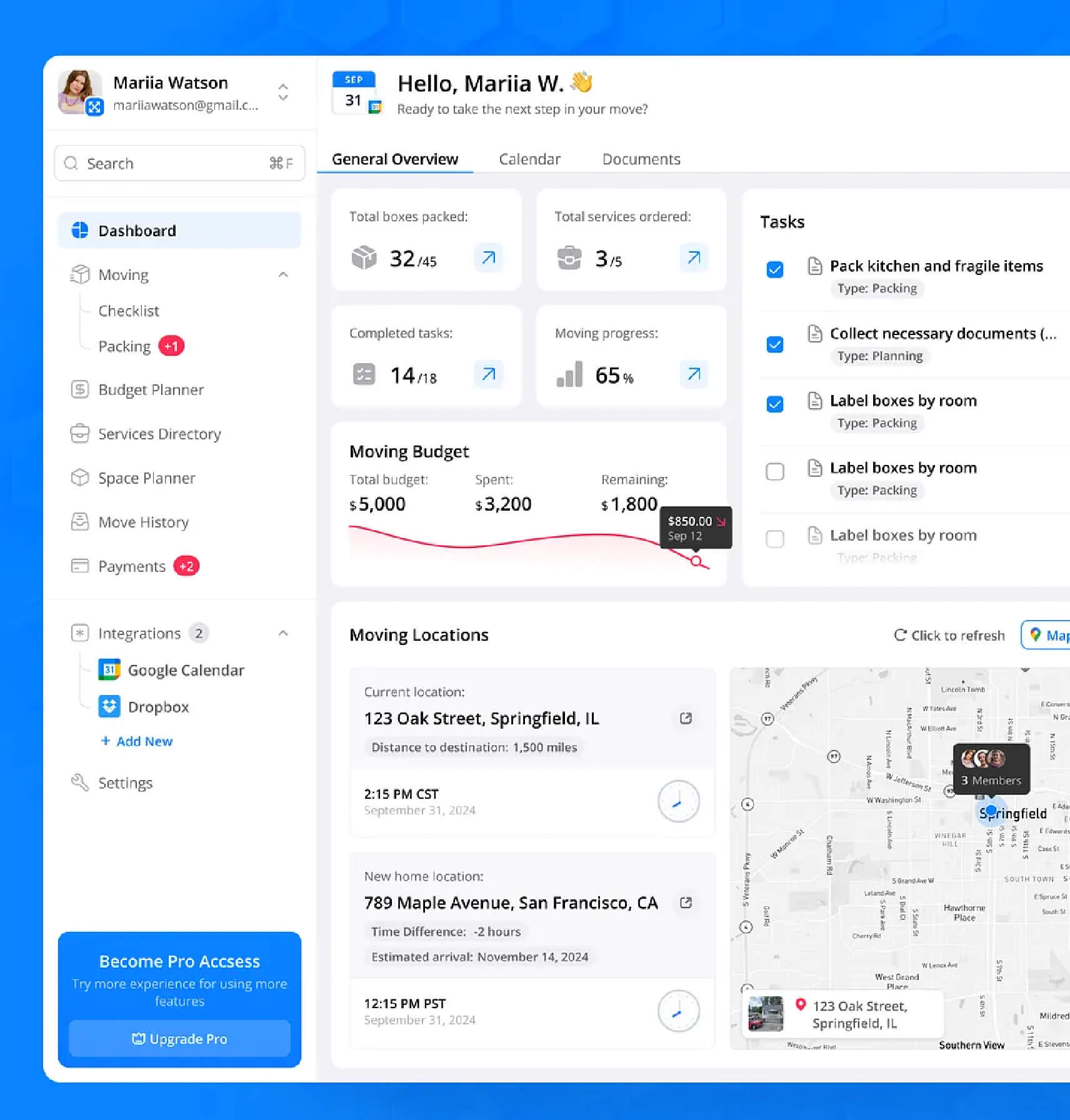Click the Upgrade Pro button
1070x1120 pixels.
179,1038
